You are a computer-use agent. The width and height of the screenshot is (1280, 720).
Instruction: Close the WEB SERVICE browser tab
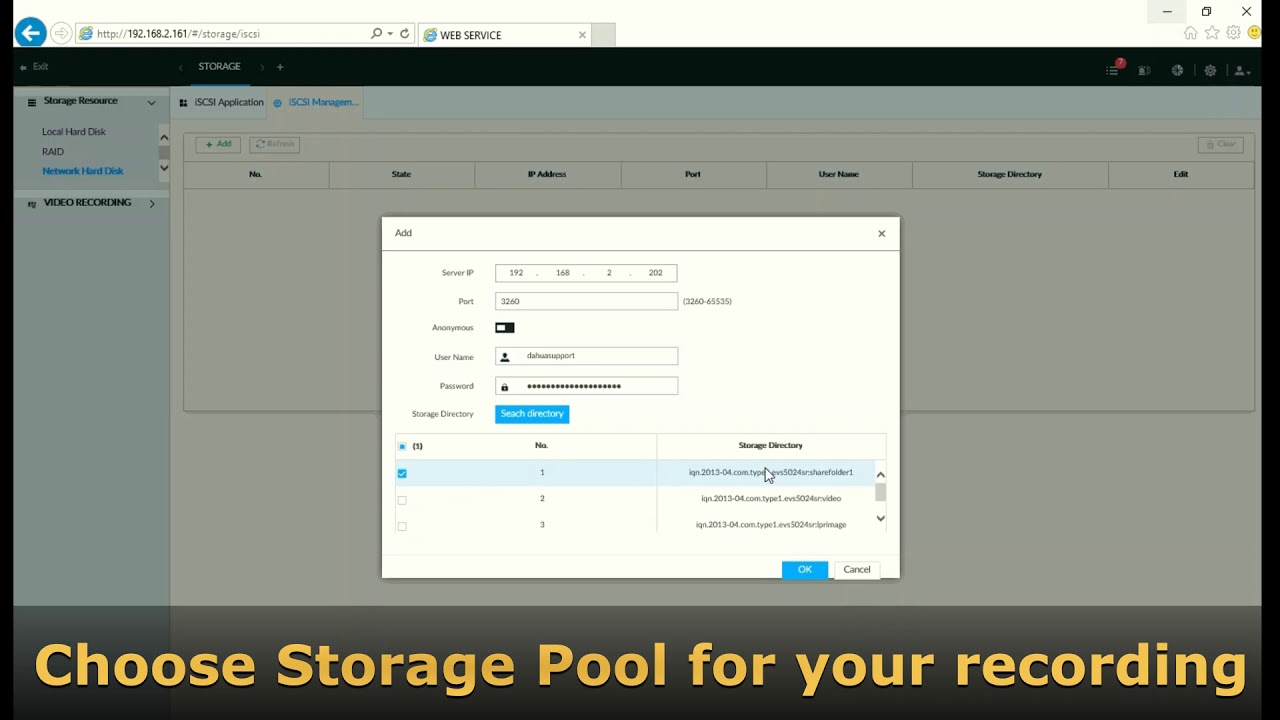pos(582,35)
